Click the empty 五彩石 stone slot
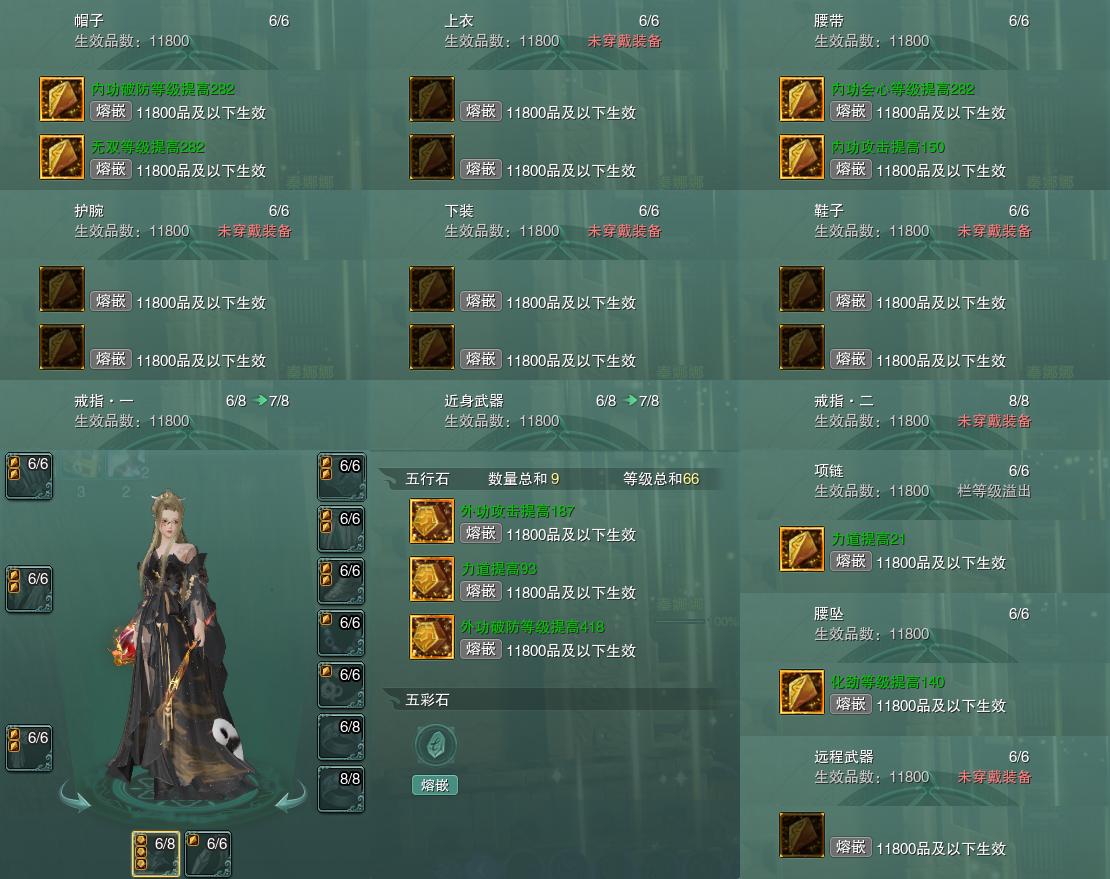 [x=435, y=745]
